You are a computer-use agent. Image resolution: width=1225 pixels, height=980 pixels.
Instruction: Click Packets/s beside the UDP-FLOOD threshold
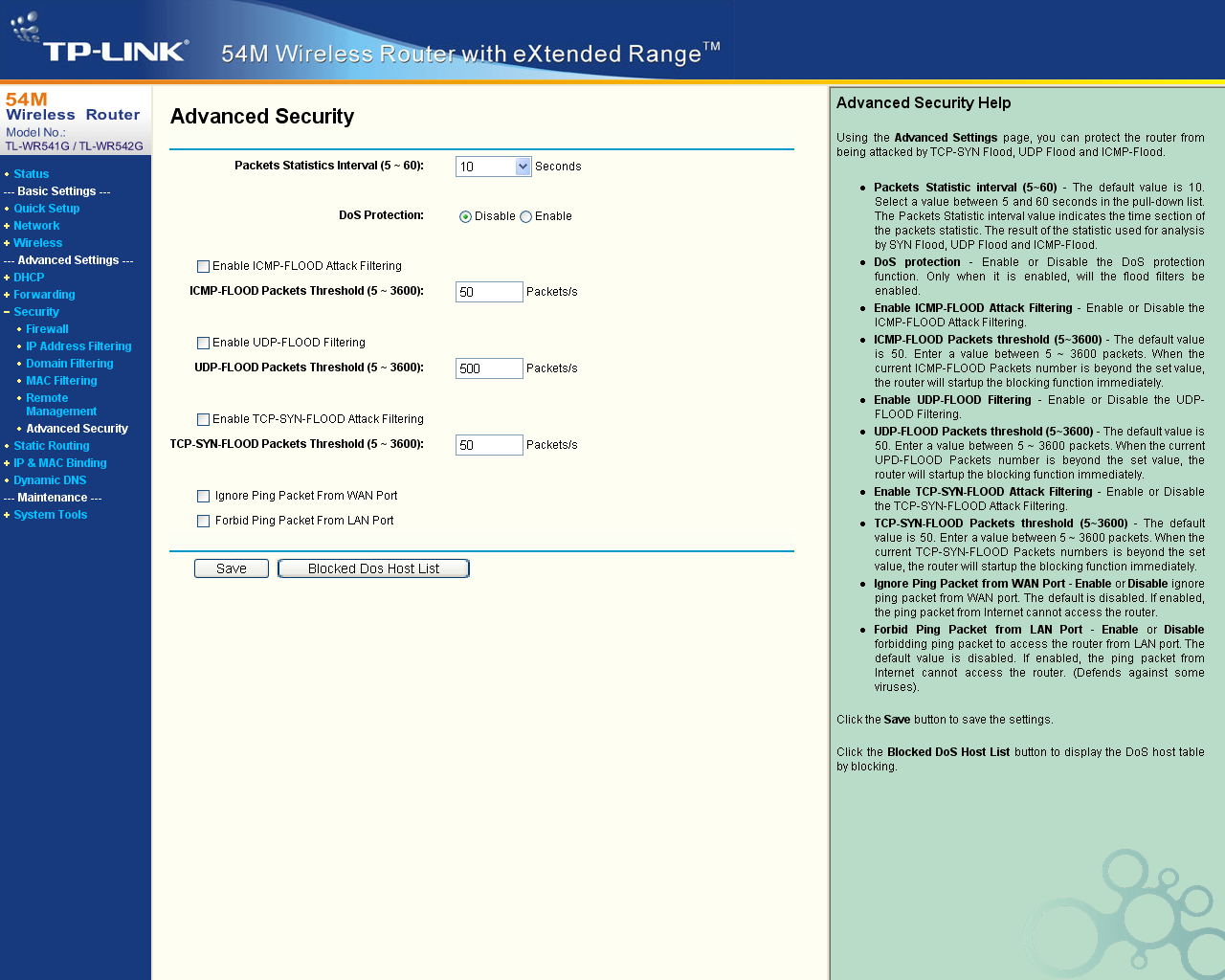[552, 368]
